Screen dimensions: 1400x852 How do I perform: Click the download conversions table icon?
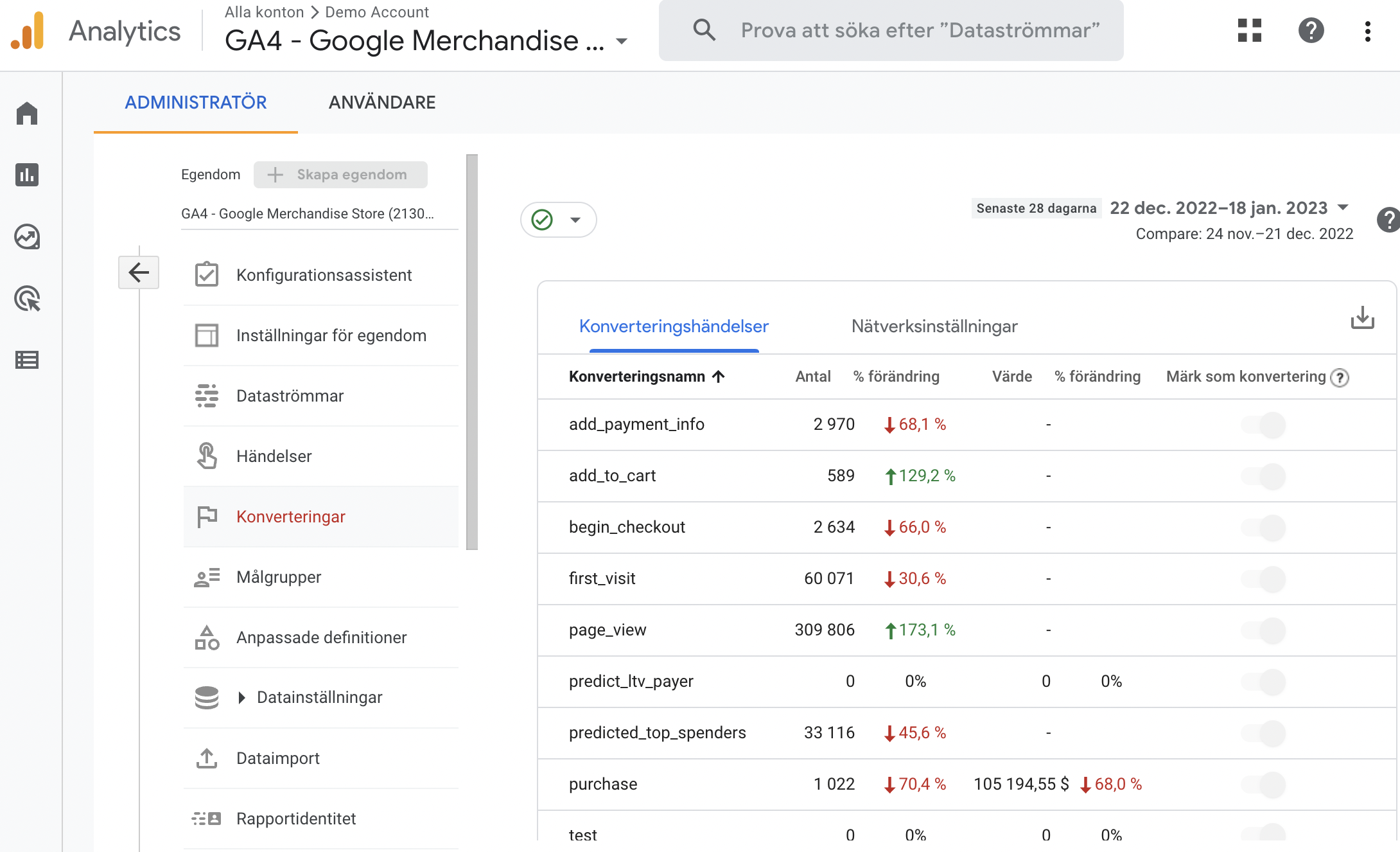pyautogui.click(x=1362, y=318)
